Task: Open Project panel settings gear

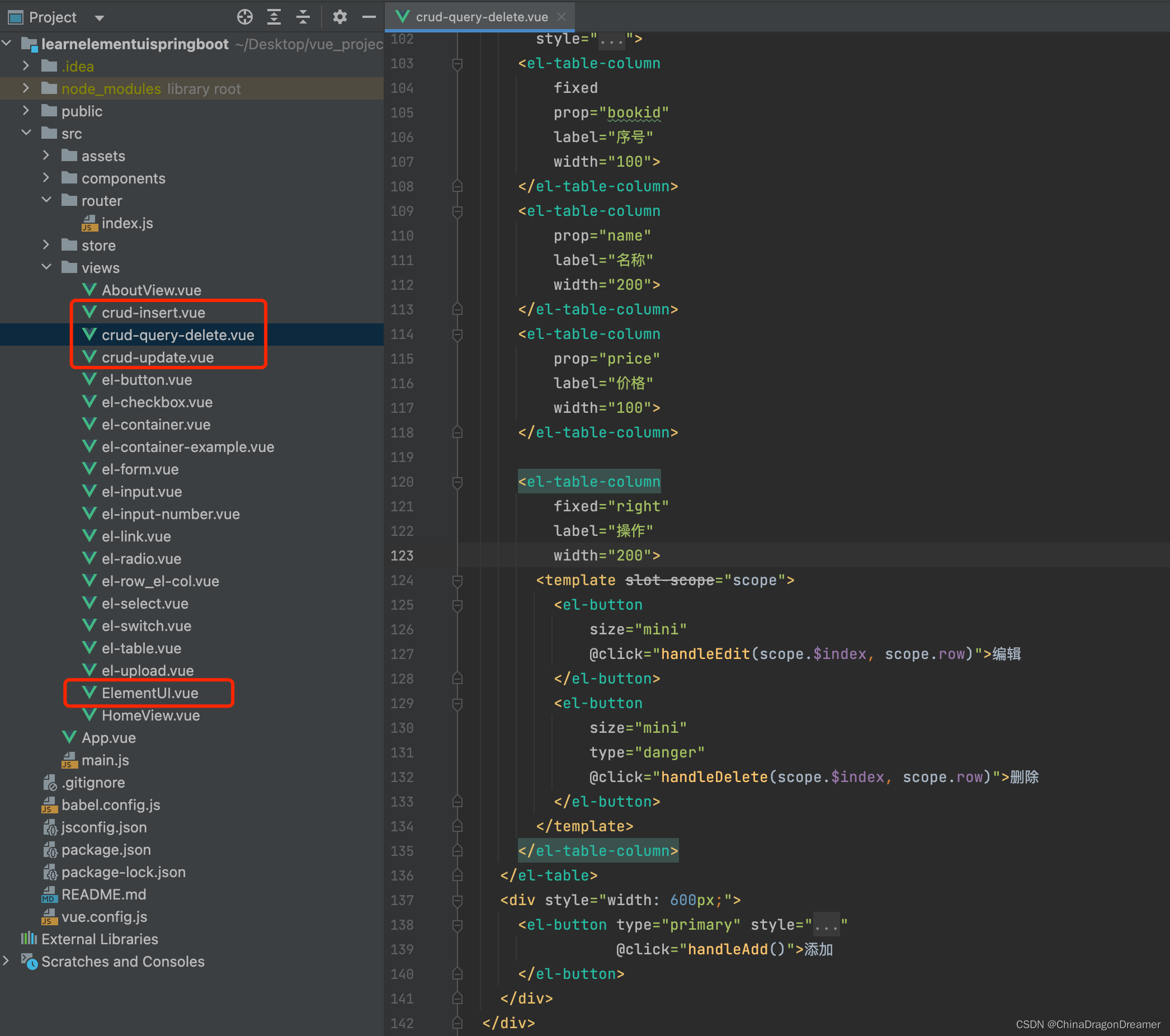Action: pyautogui.click(x=339, y=17)
